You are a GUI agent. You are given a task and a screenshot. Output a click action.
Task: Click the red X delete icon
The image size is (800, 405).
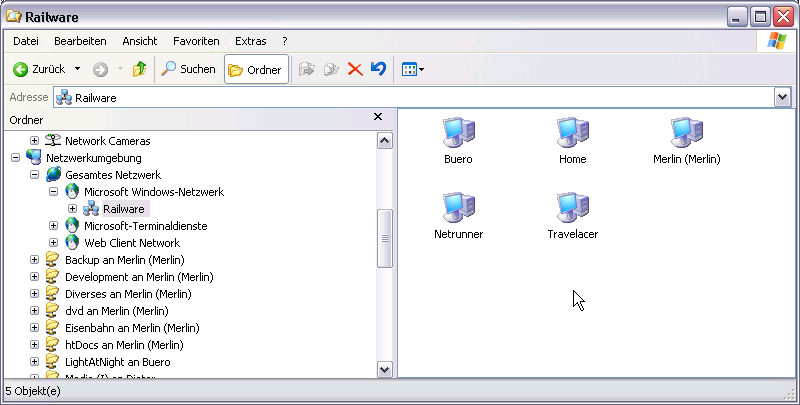coord(355,69)
